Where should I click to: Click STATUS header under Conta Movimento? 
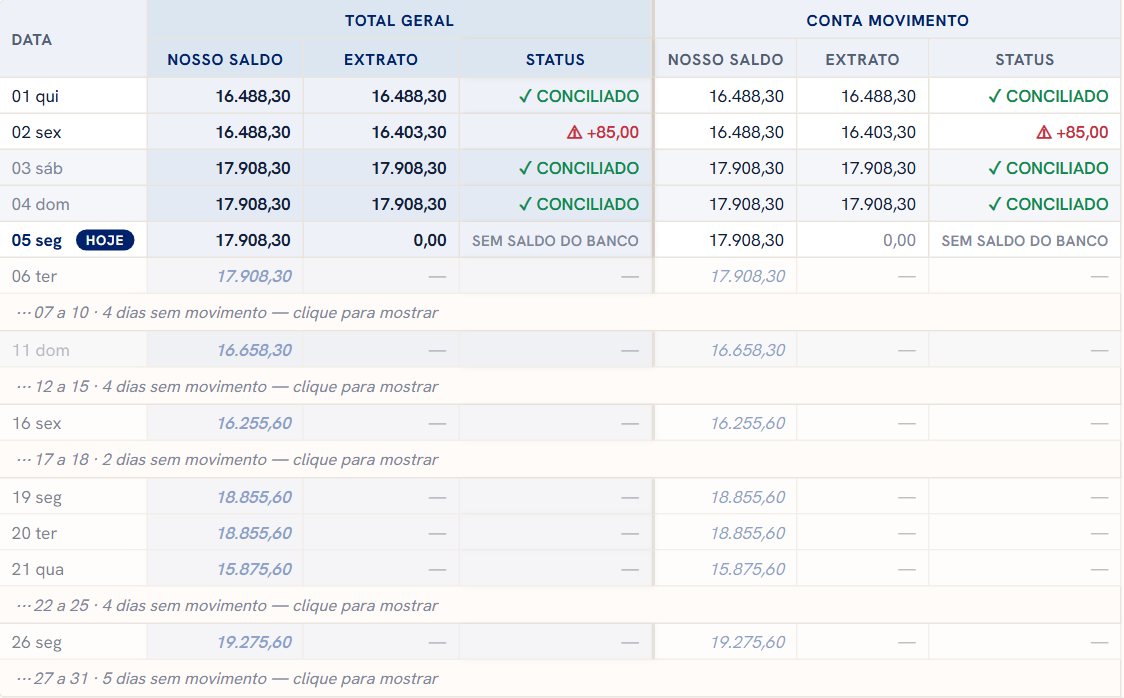(1024, 59)
